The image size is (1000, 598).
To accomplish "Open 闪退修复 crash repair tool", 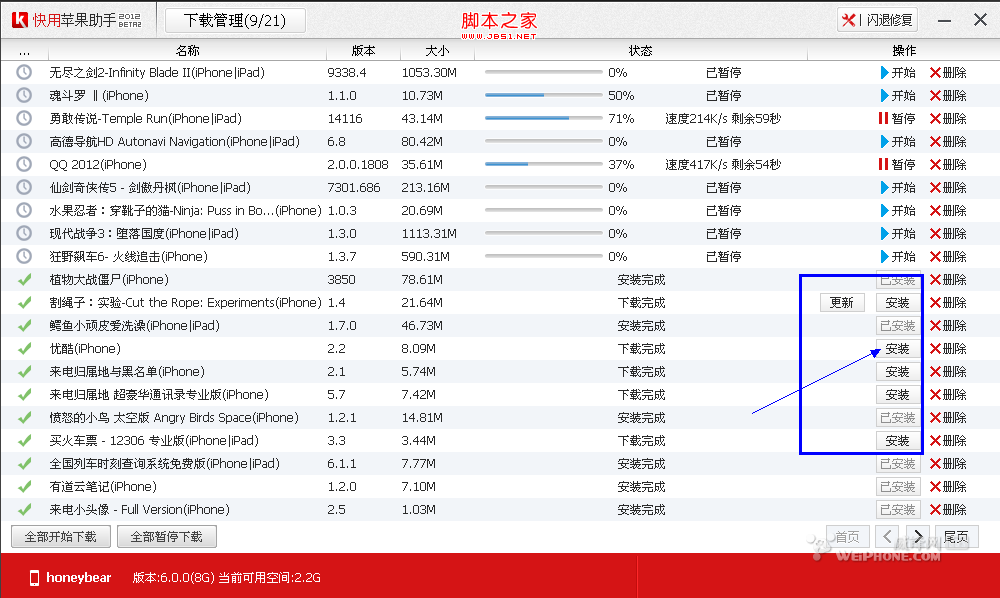I will point(878,20).
